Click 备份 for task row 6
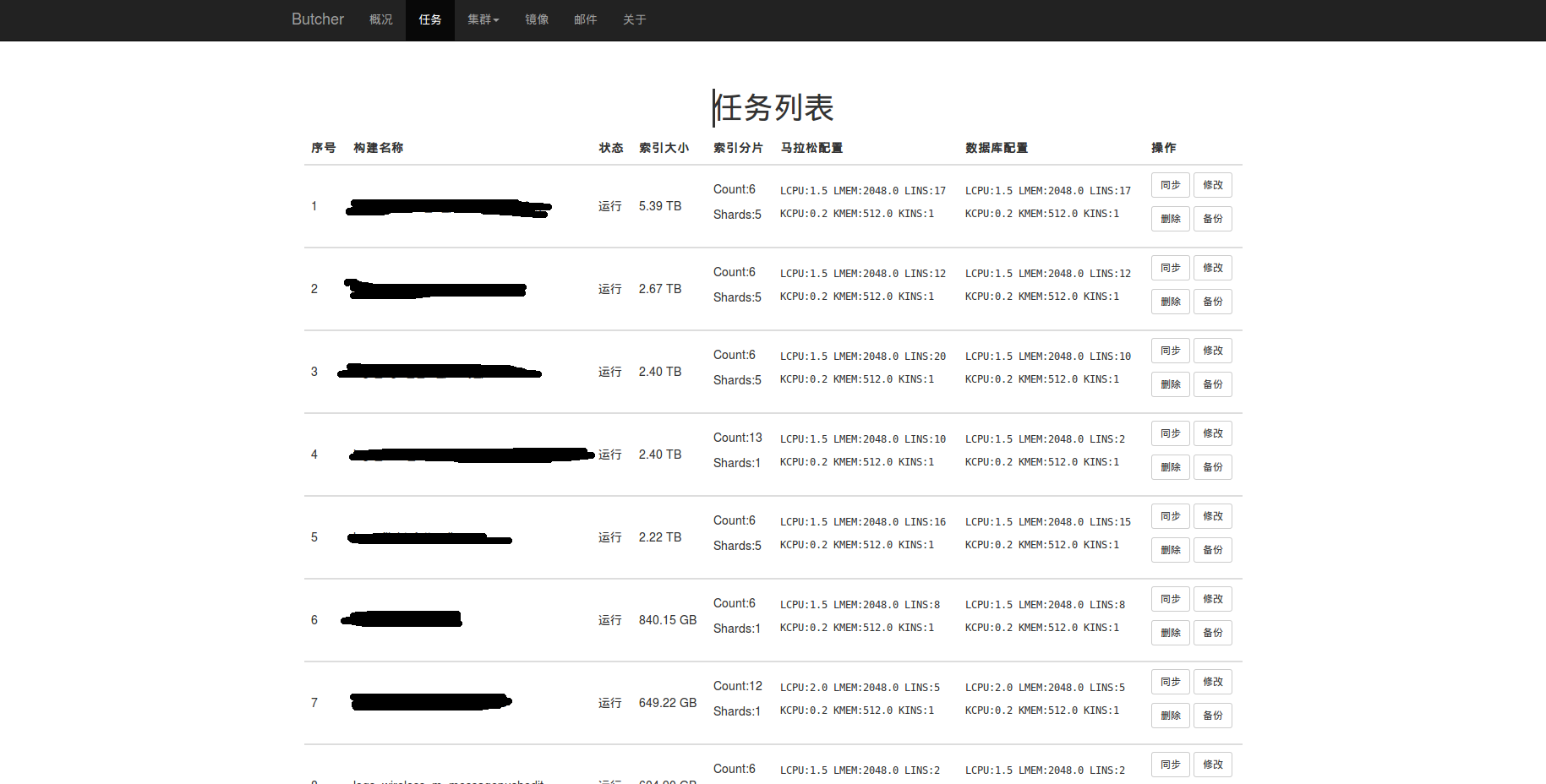 [1212, 633]
